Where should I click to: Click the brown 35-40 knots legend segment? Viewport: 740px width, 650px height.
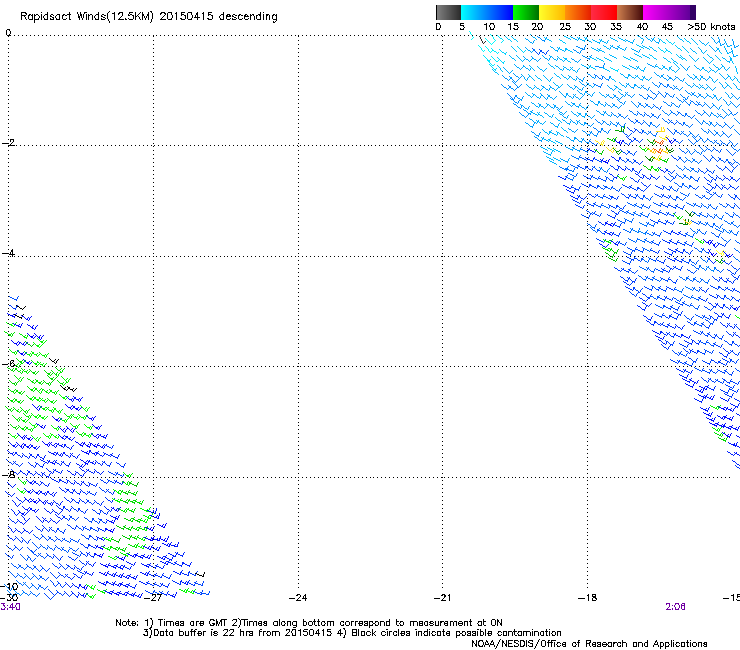[x=630, y=12]
